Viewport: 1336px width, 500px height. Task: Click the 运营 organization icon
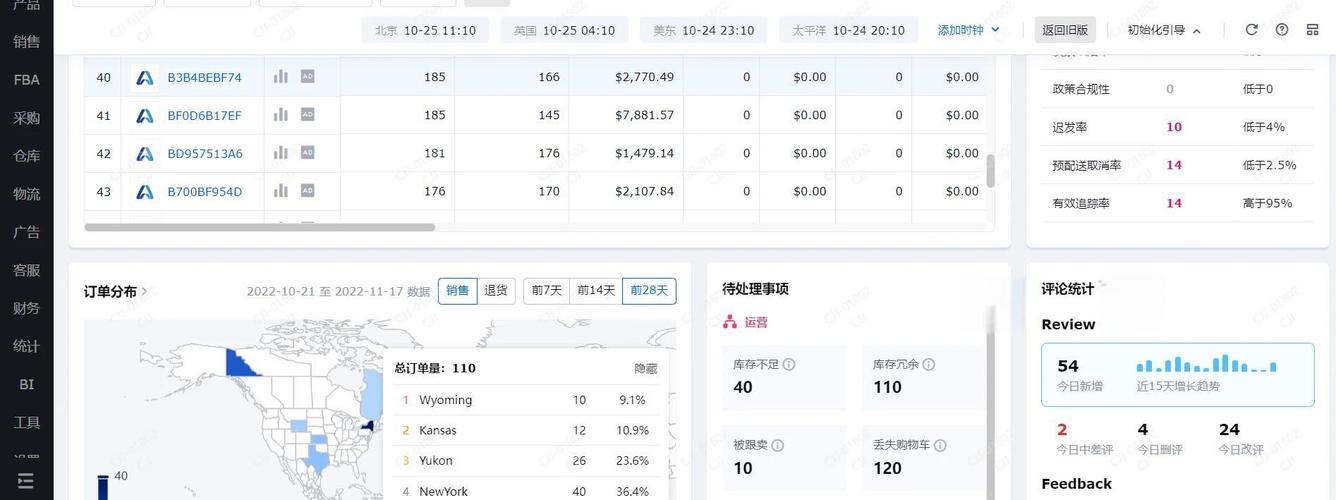[730, 322]
